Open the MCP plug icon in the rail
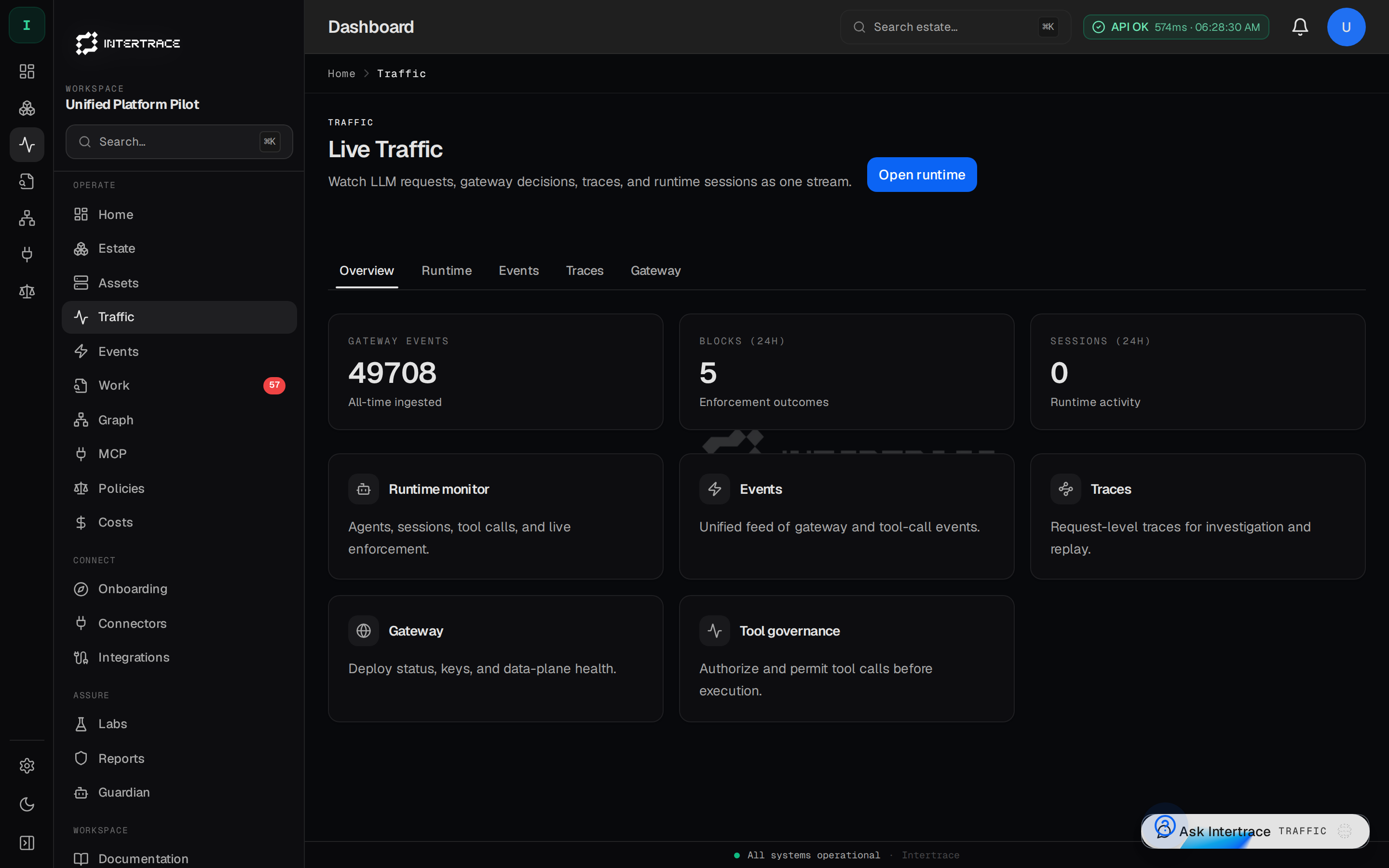The image size is (1389, 868). click(27, 254)
